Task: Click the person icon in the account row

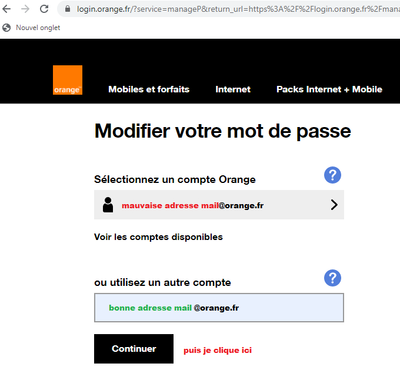Action: 108,205
